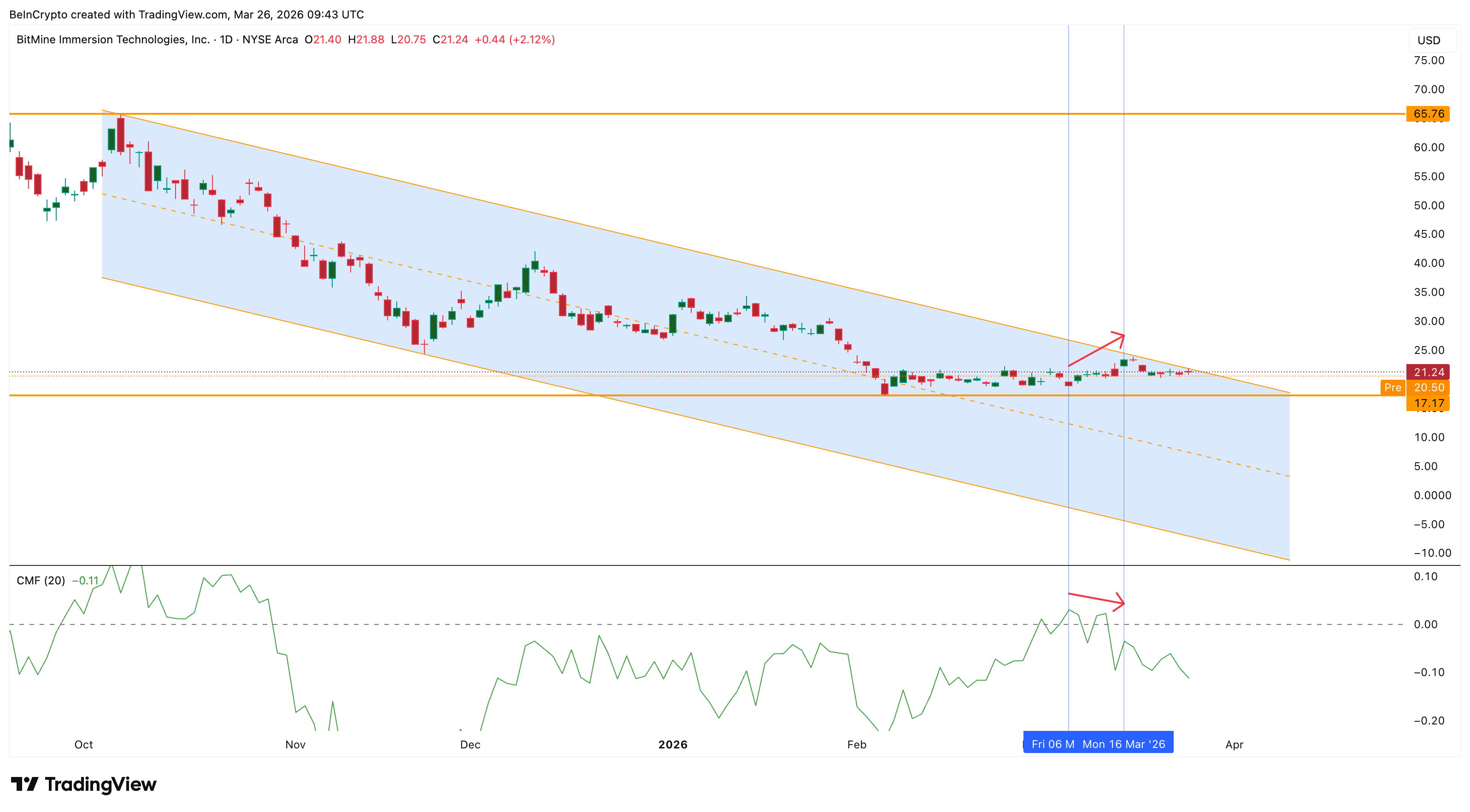Click the 2026 year label on time axis
This screenshot has width=1470, height=812.
672,744
